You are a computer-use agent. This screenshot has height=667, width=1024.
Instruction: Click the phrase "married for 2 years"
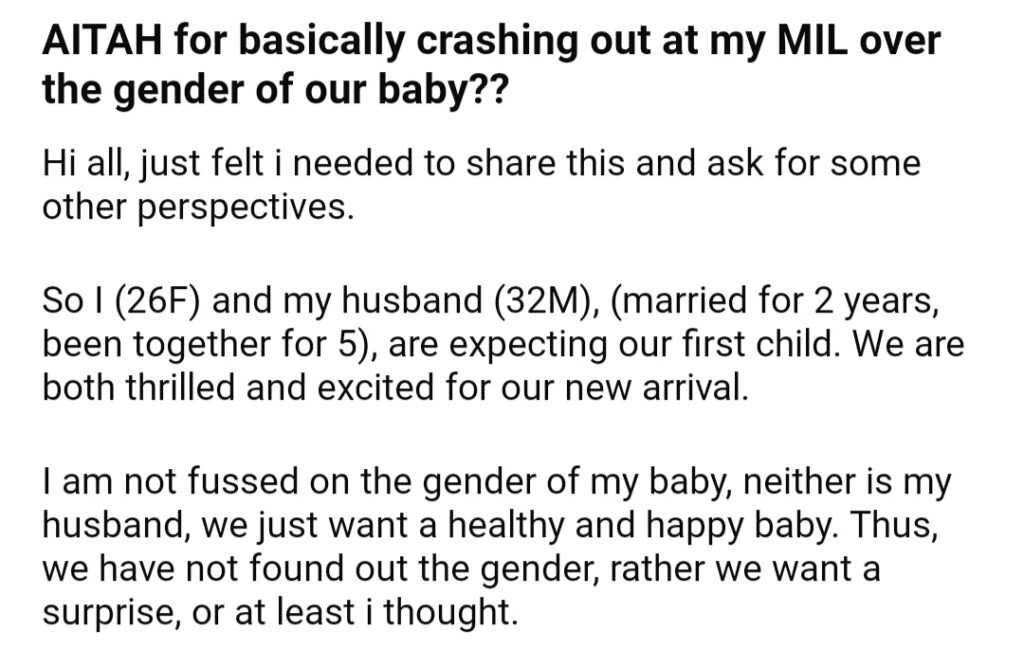[x=773, y=301]
